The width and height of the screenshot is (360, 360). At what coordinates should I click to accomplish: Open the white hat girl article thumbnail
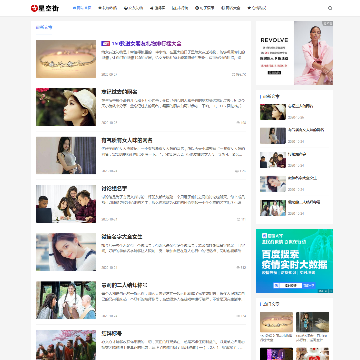point(66,107)
